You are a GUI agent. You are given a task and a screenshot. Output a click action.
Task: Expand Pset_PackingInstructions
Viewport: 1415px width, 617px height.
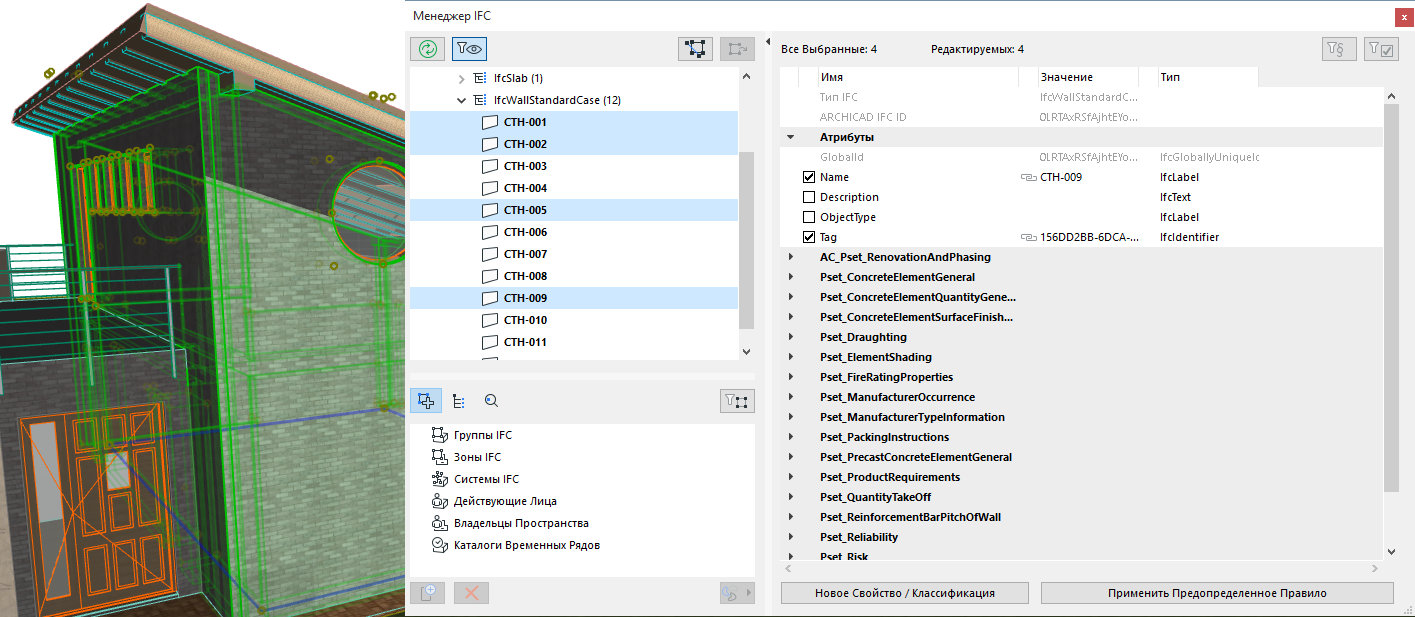click(790, 437)
